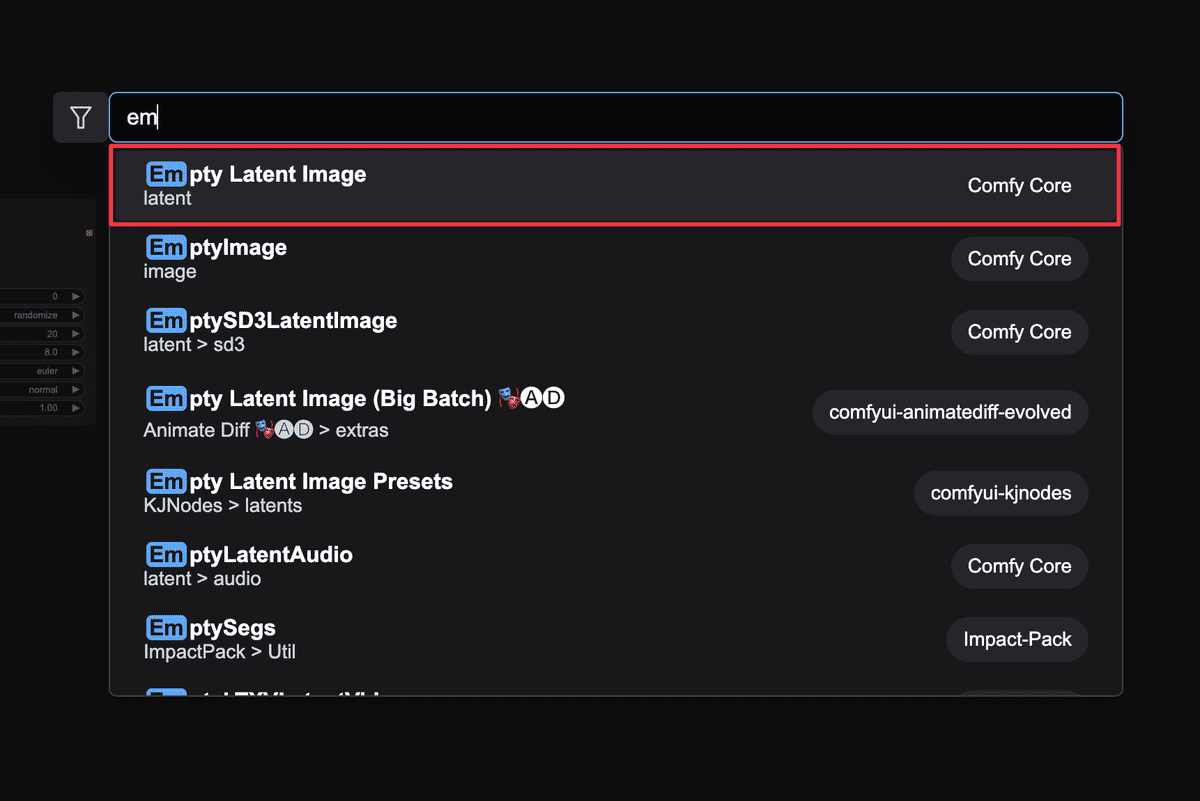The width and height of the screenshot is (1200, 801).
Task: Pick the EmptySegs node from list
Action: (616, 639)
